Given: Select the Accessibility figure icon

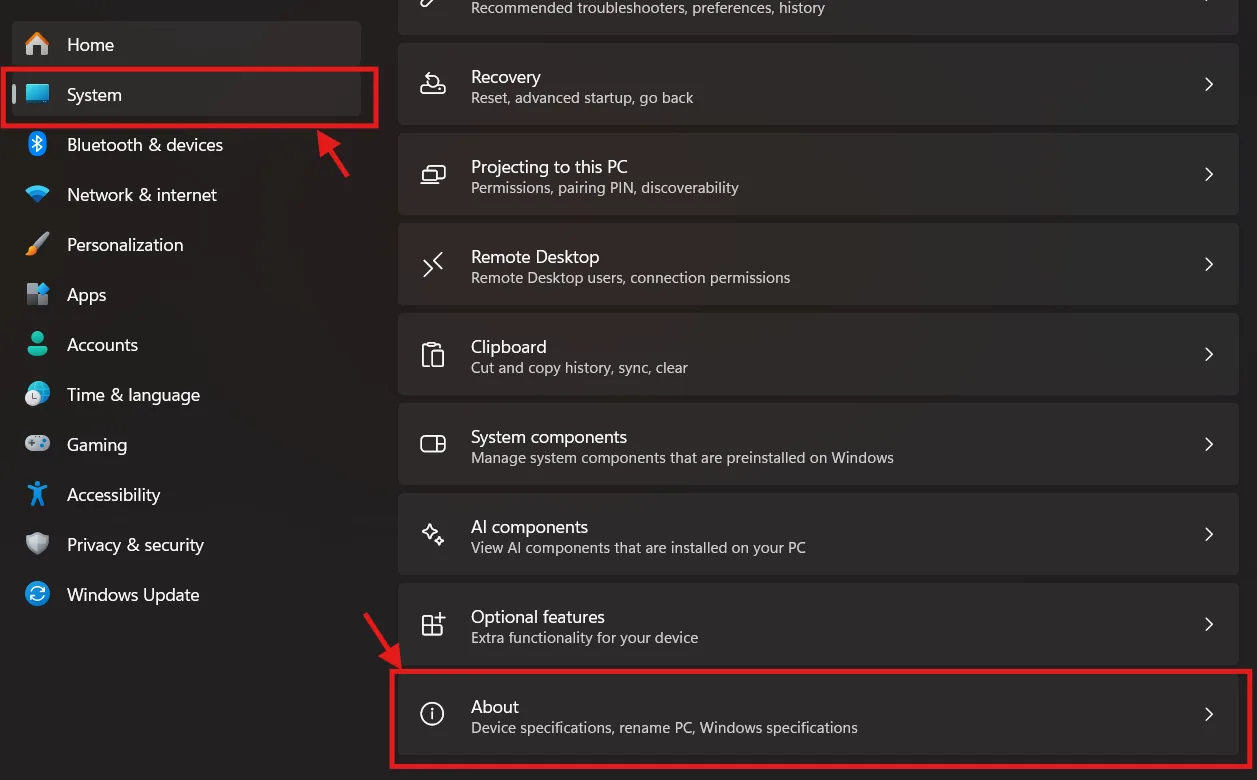Looking at the screenshot, I should click(x=37, y=494).
